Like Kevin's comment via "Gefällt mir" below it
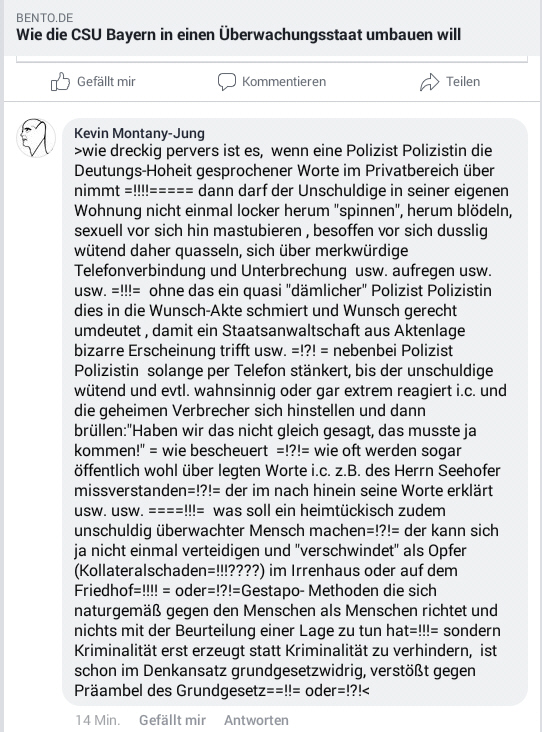The width and height of the screenshot is (542, 732). click(172, 720)
